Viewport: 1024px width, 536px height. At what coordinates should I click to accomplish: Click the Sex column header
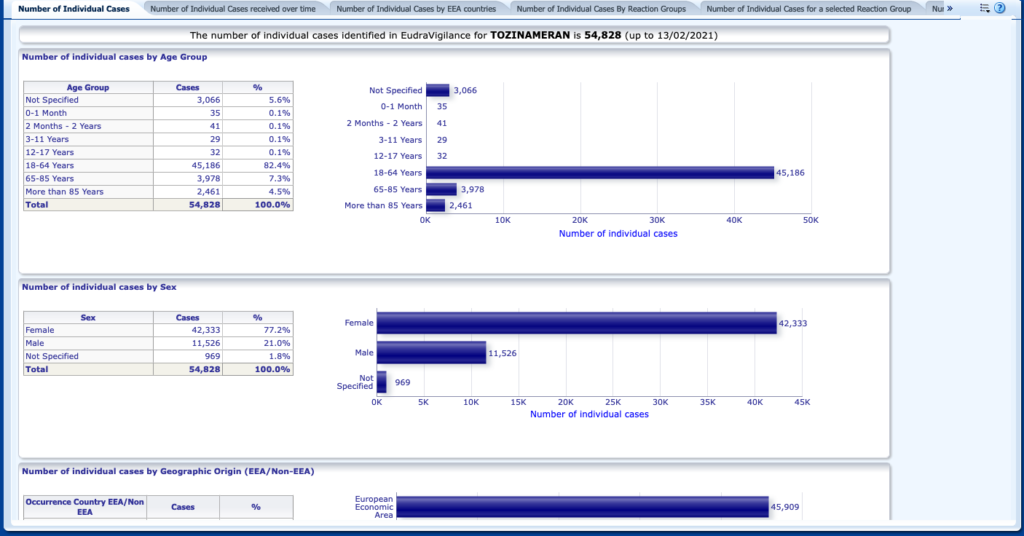pyautogui.click(x=88, y=317)
